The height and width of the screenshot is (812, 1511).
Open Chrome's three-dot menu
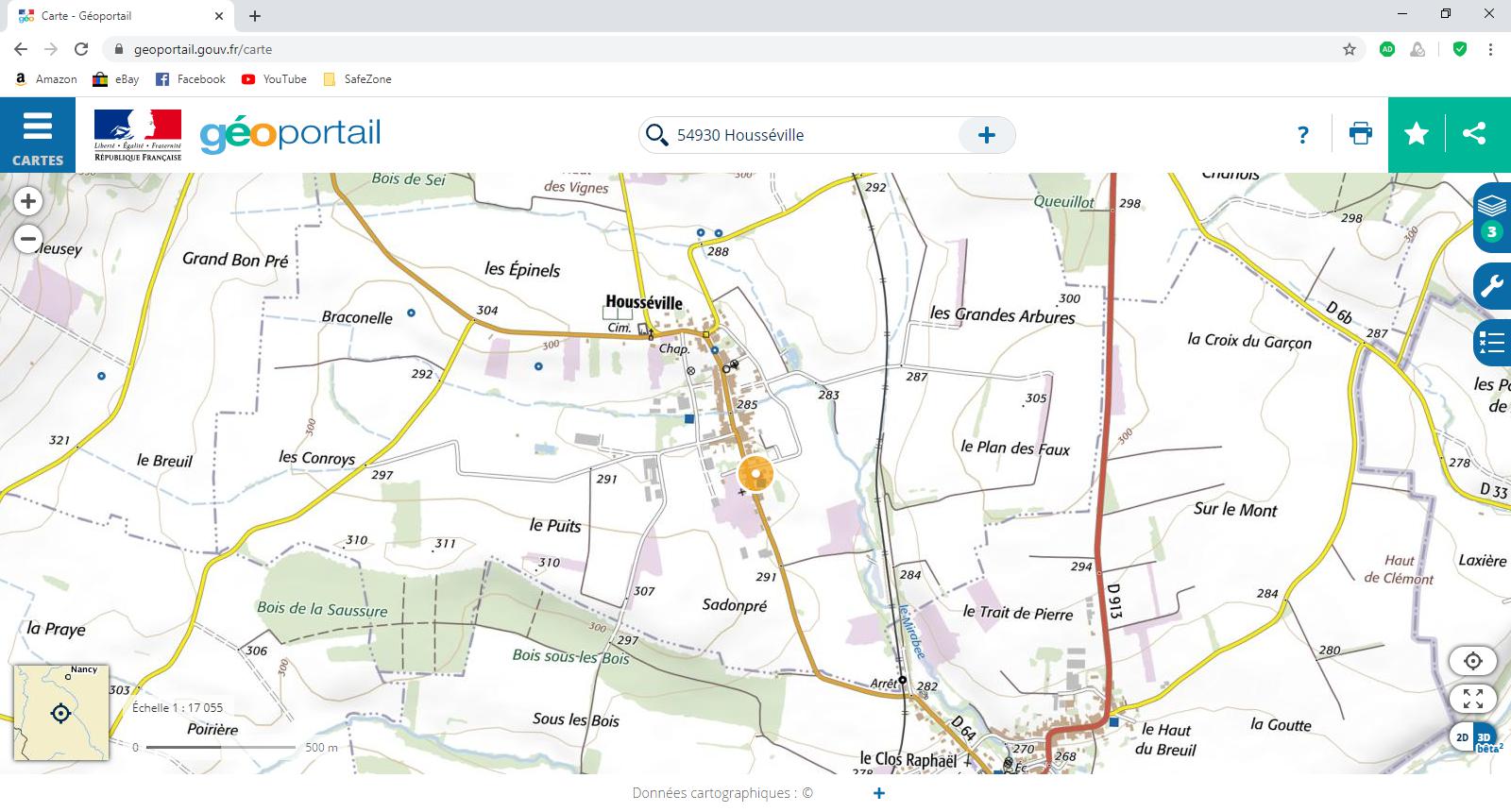1490,49
